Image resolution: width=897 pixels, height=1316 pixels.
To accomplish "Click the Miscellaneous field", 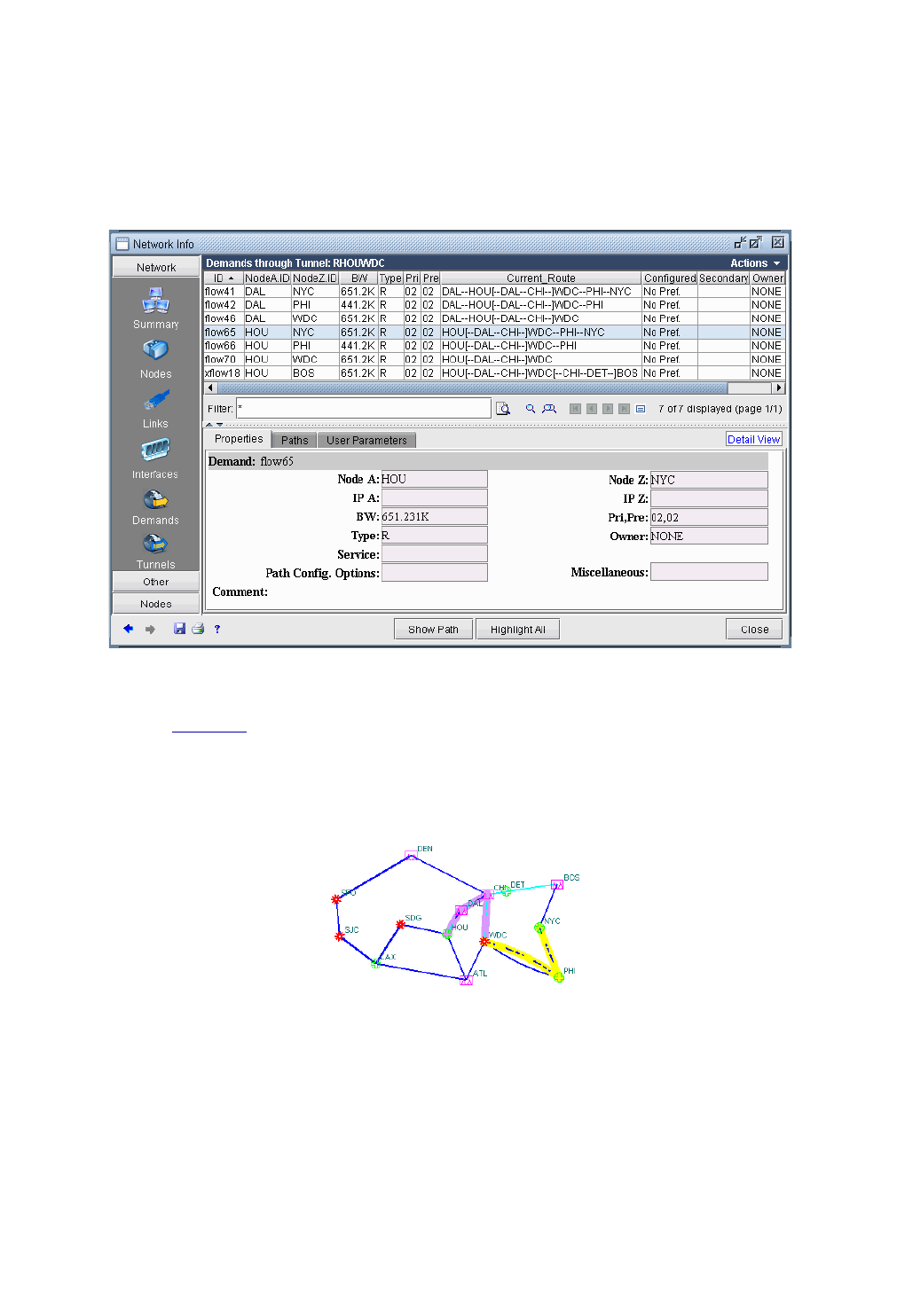I will pos(709,572).
